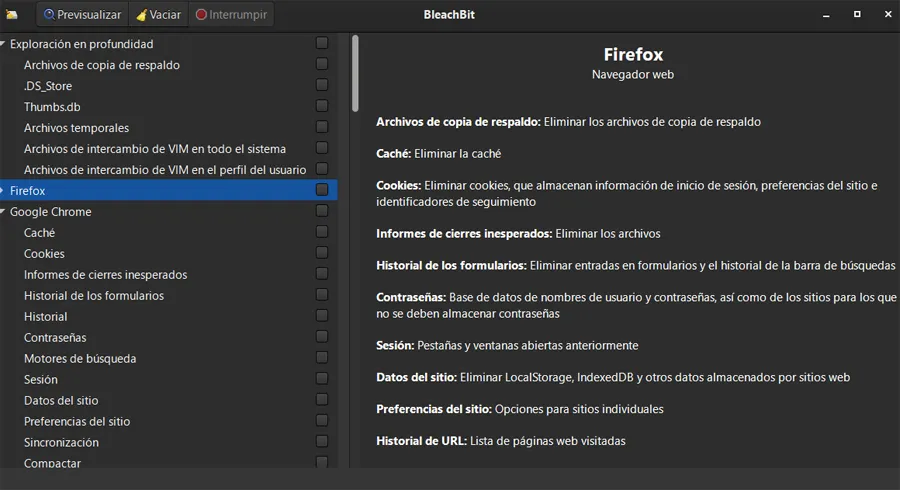Enable the Motores de búsqueda checkbox
Screen dimensions: 900x490
coord(322,357)
